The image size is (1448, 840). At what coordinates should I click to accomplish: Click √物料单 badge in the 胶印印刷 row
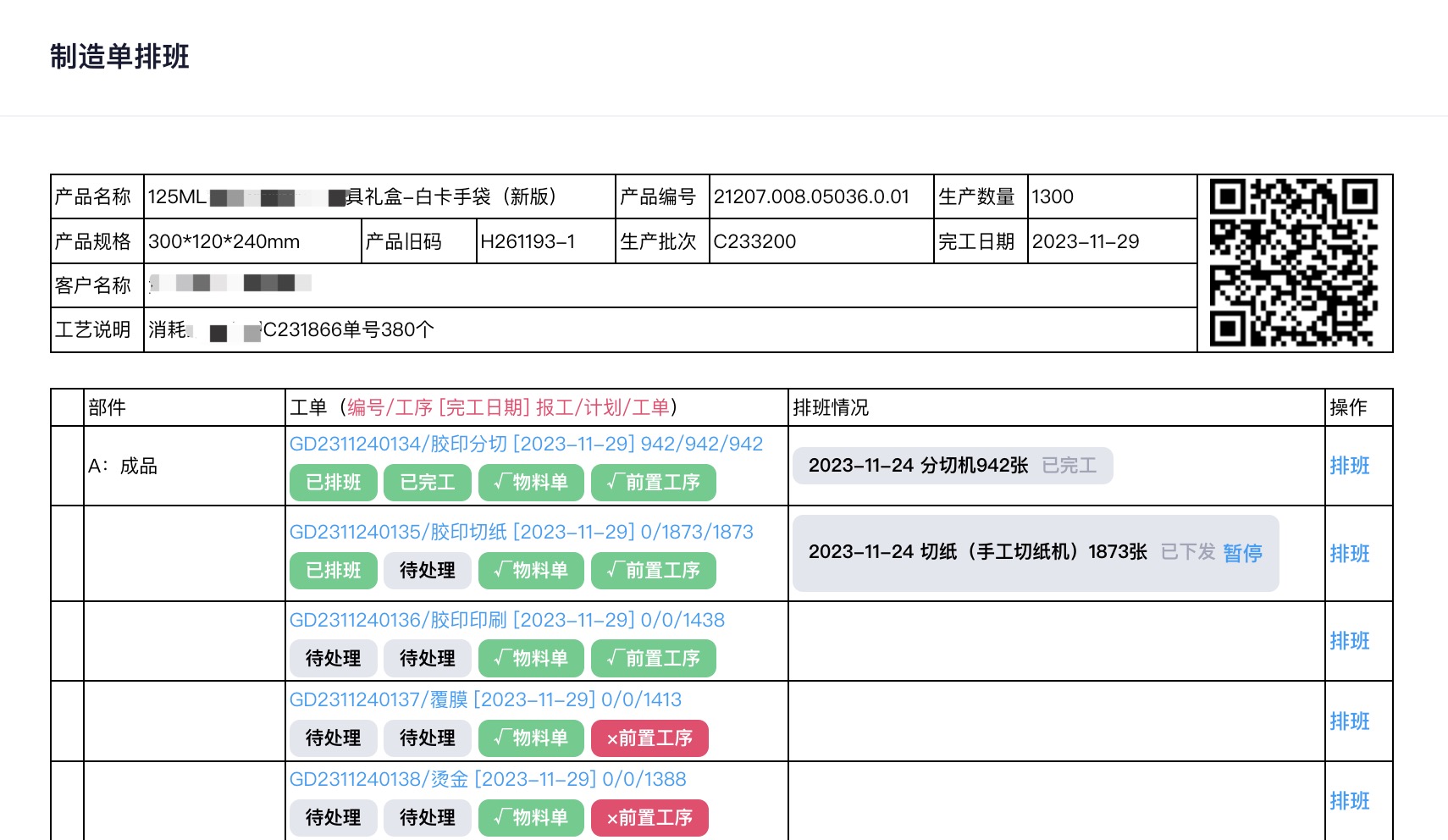pos(531,659)
